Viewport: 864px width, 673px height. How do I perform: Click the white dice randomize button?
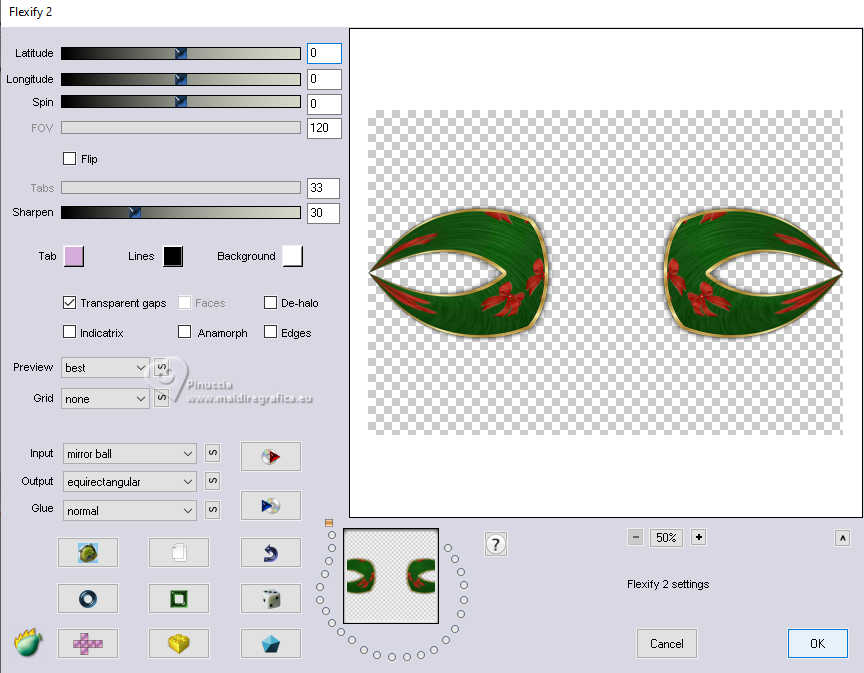271,599
